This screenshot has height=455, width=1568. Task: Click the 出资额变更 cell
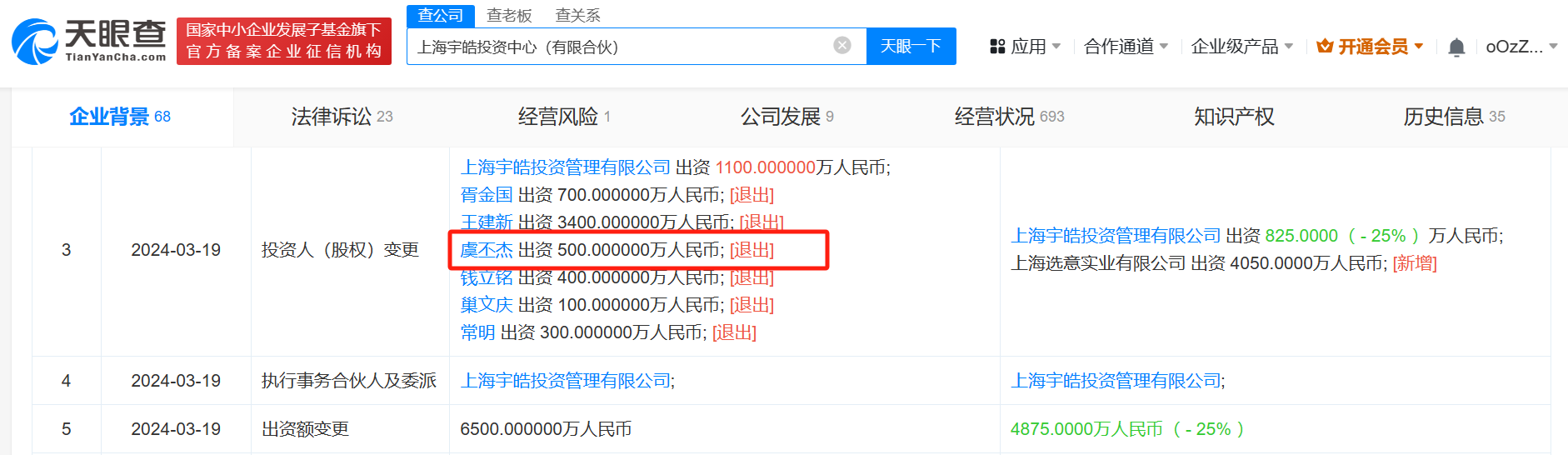(x=305, y=429)
